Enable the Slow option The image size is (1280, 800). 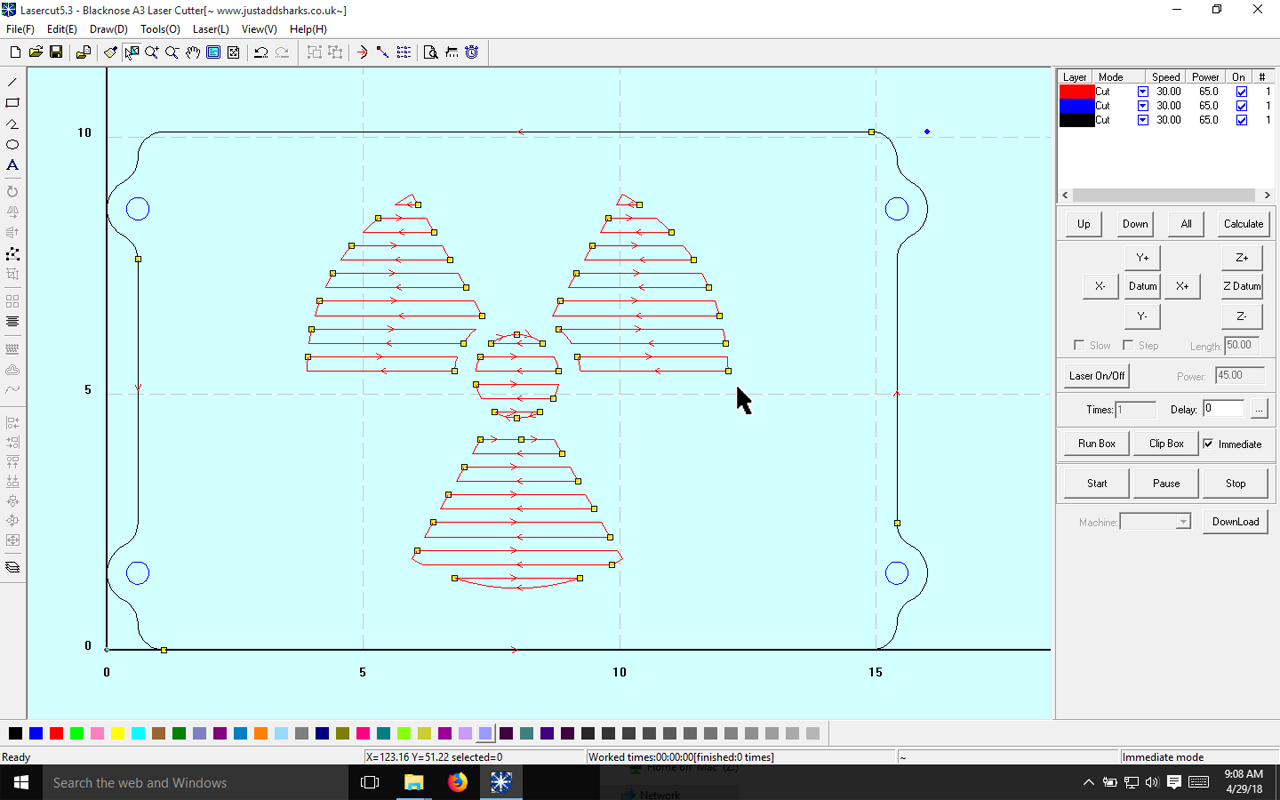[1078, 345]
